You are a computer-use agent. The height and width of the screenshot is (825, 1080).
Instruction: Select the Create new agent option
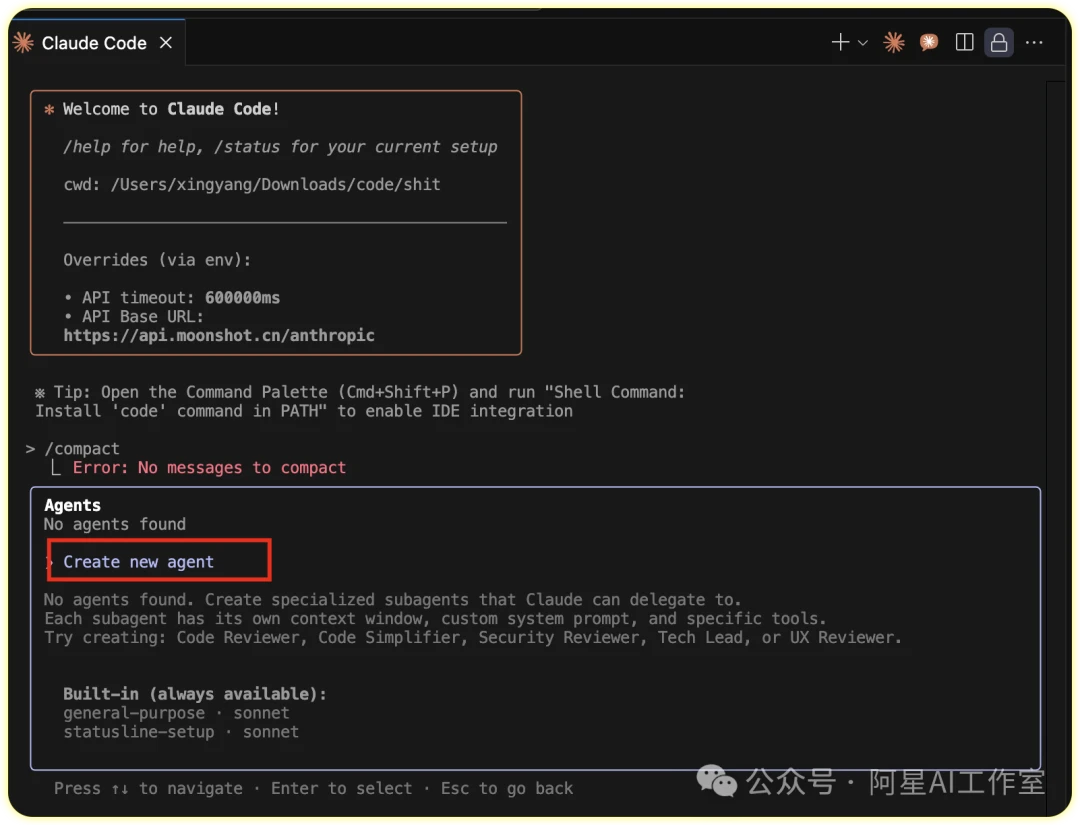pos(138,562)
